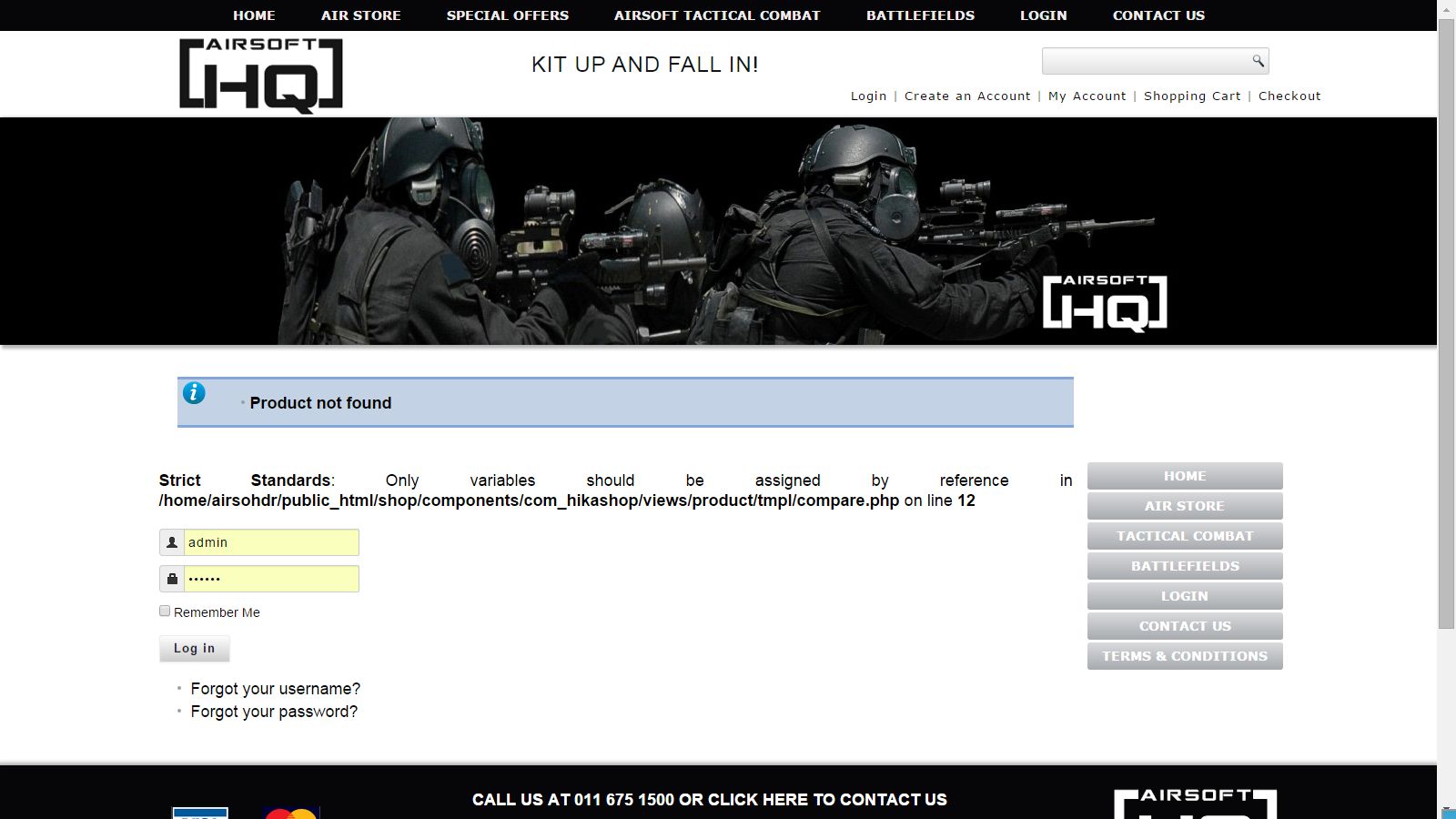Open AIR STORE in the top navigation bar
The height and width of the screenshot is (819, 1456).
point(360,15)
